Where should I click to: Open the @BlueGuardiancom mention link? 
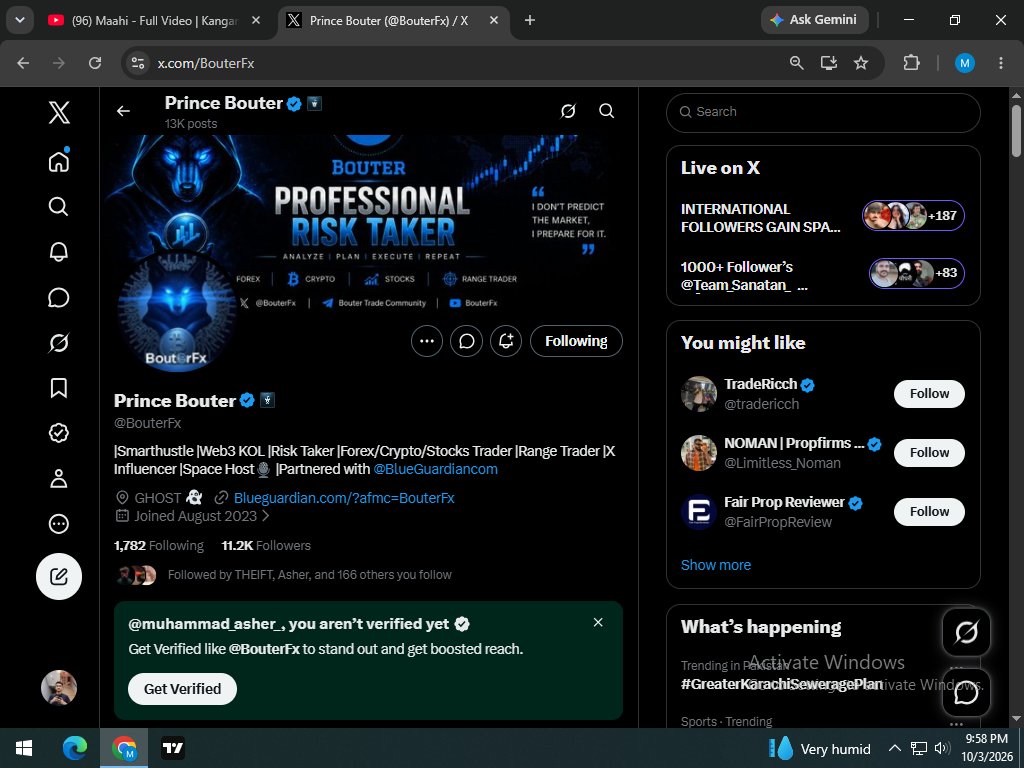click(436, 469)
